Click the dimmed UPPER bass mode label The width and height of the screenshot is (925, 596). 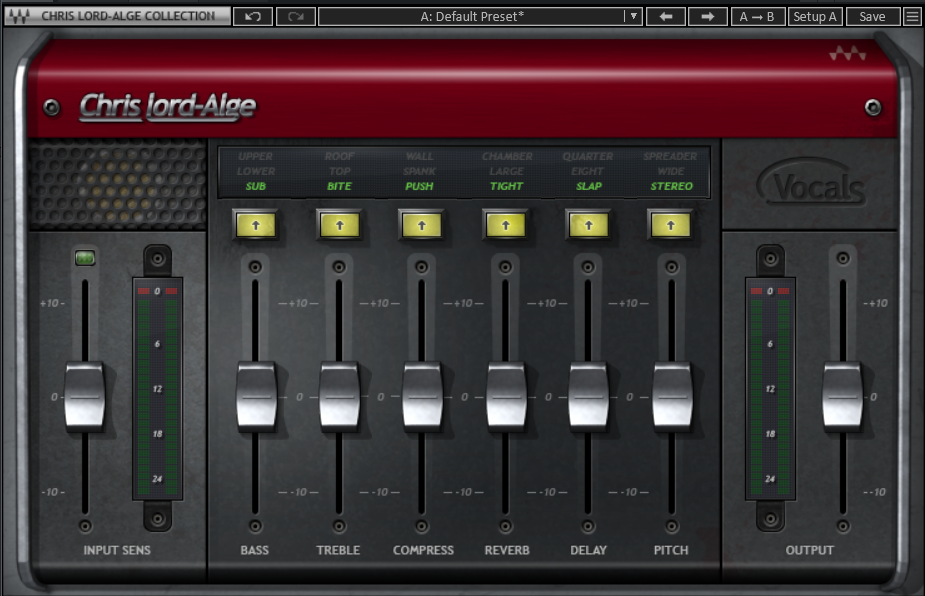[x=255, y=156]
